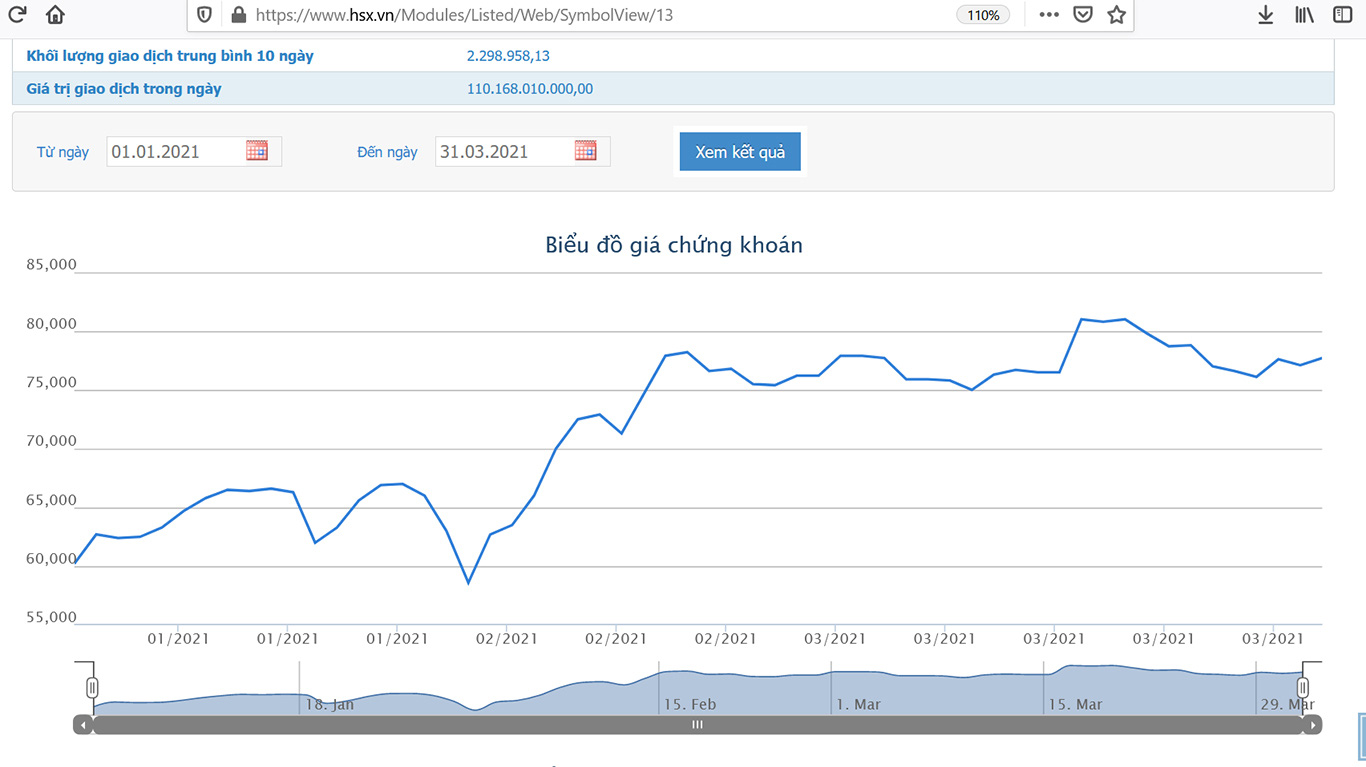Open the calendar picker for Từ ngày
Viewport: 1366px width, 767px height.
coord(257,151)
